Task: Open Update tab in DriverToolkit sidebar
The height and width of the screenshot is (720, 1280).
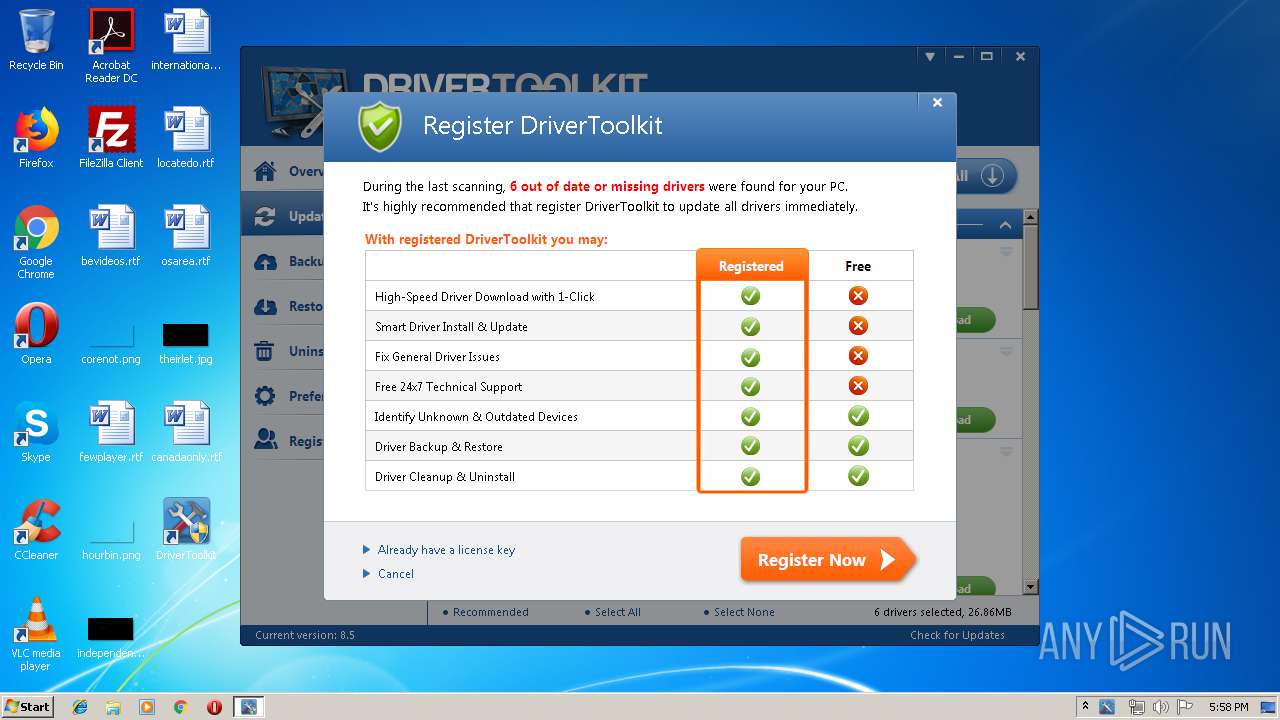Action: click(283, 216)
